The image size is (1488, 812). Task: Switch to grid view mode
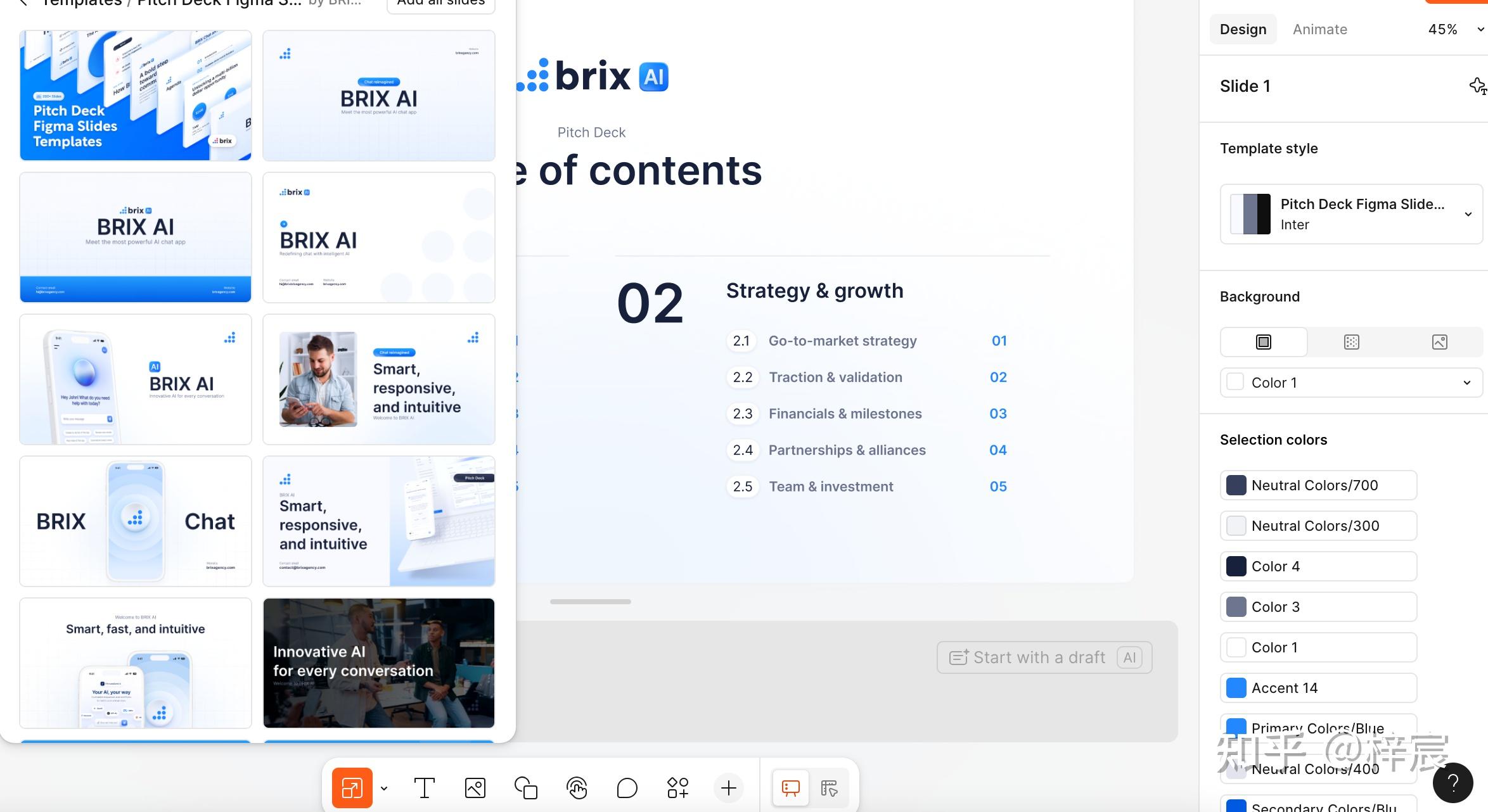(829, 788)
